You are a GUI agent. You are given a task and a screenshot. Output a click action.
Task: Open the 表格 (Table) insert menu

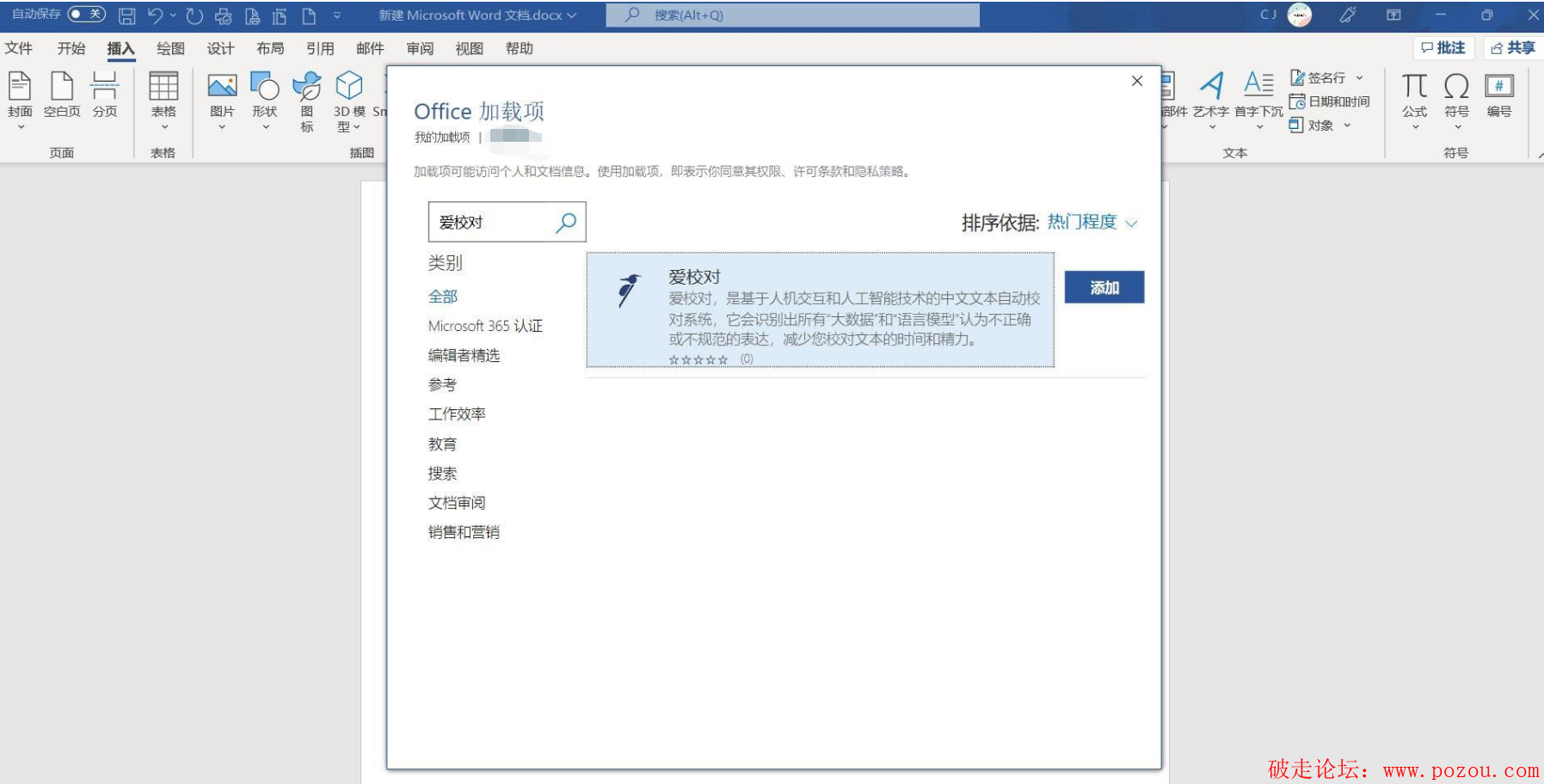pyautogui.click(x=163, y=100)
